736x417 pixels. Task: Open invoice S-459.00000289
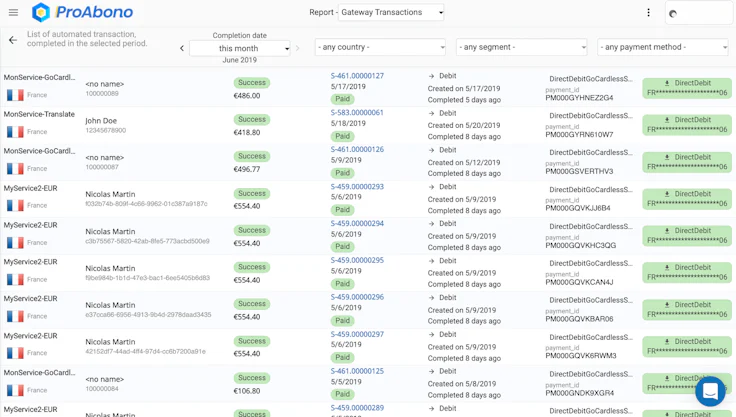click(x=357, y=408)
